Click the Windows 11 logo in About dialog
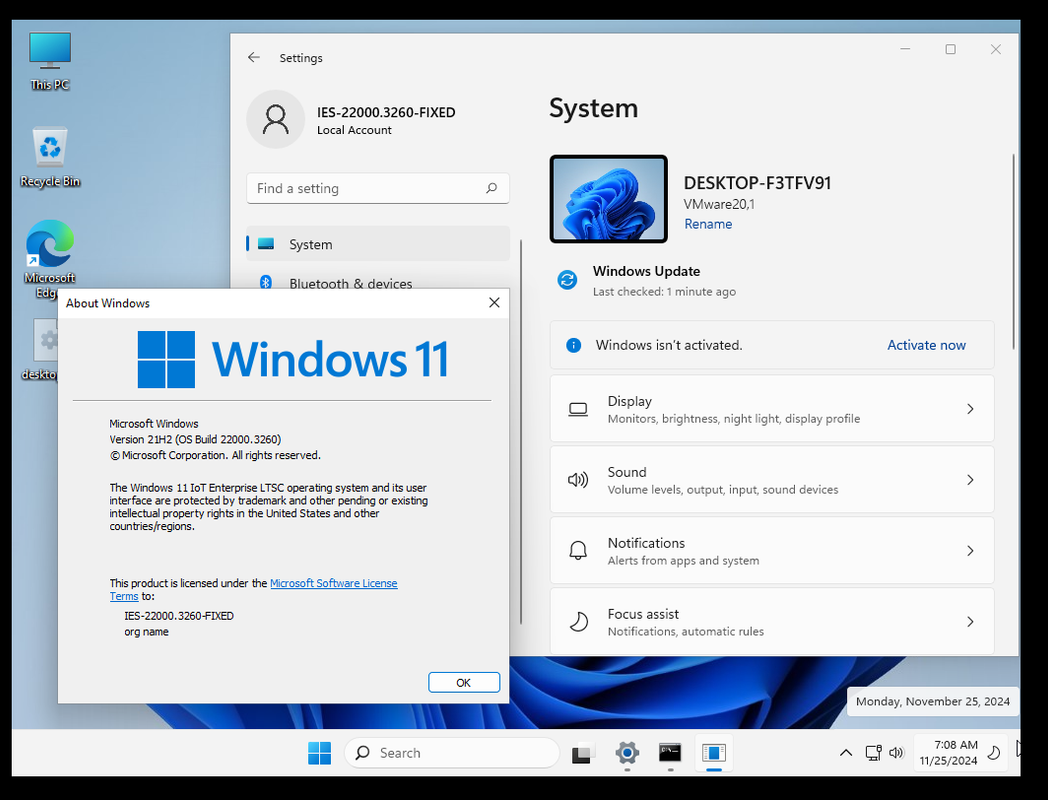Screen dimensions: 1048x800 click(x=293, y=360)
